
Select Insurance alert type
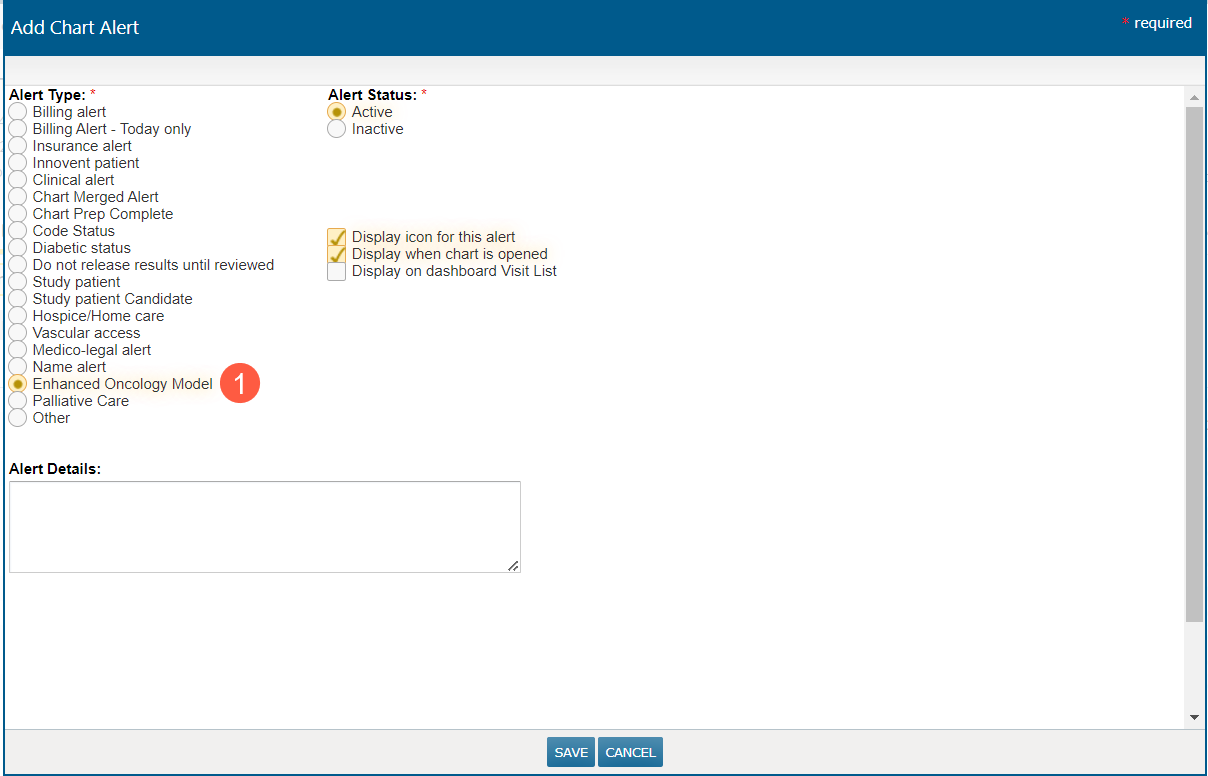(x=18, y=146)
